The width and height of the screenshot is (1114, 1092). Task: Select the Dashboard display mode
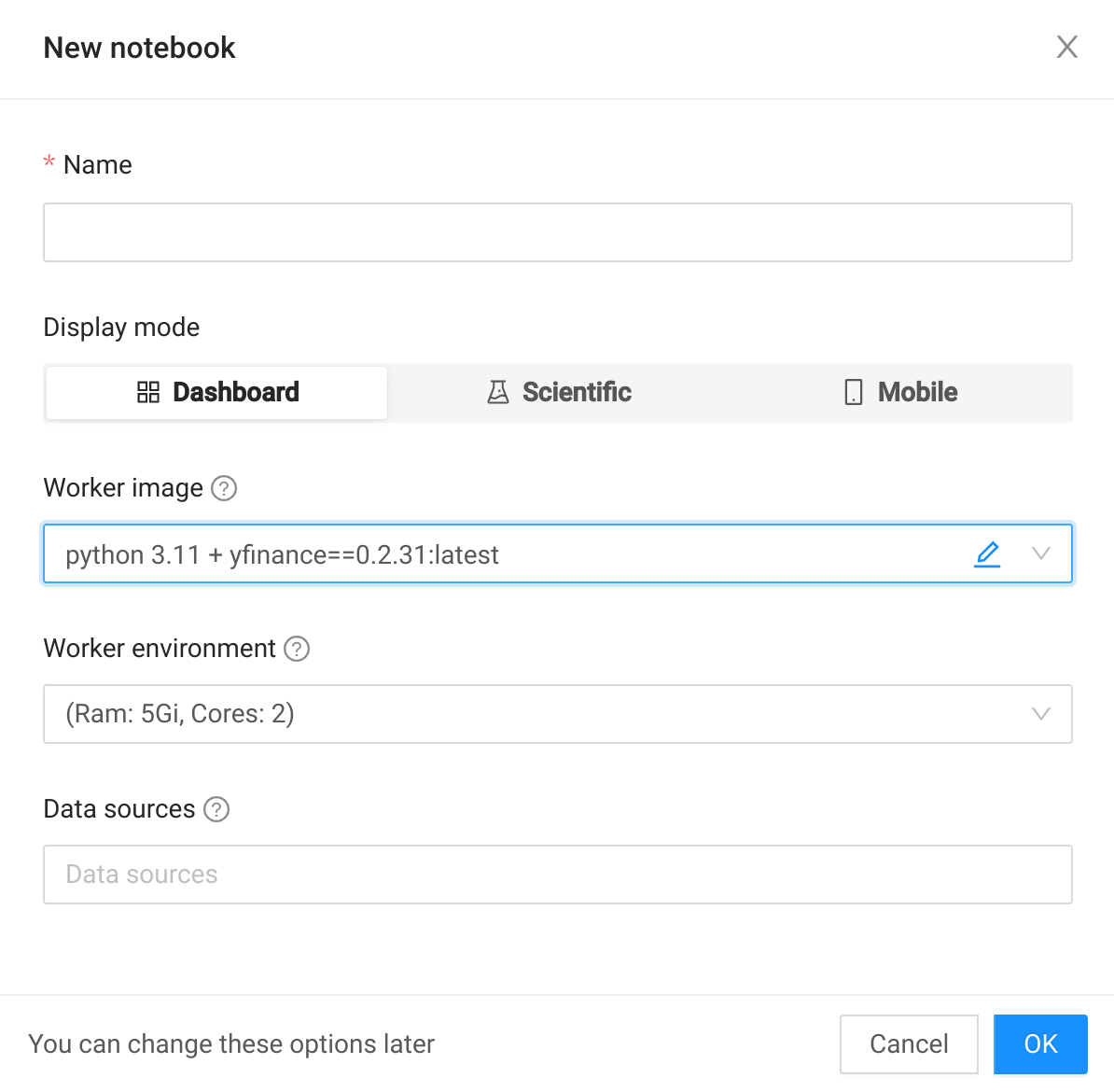click(216, 392)
